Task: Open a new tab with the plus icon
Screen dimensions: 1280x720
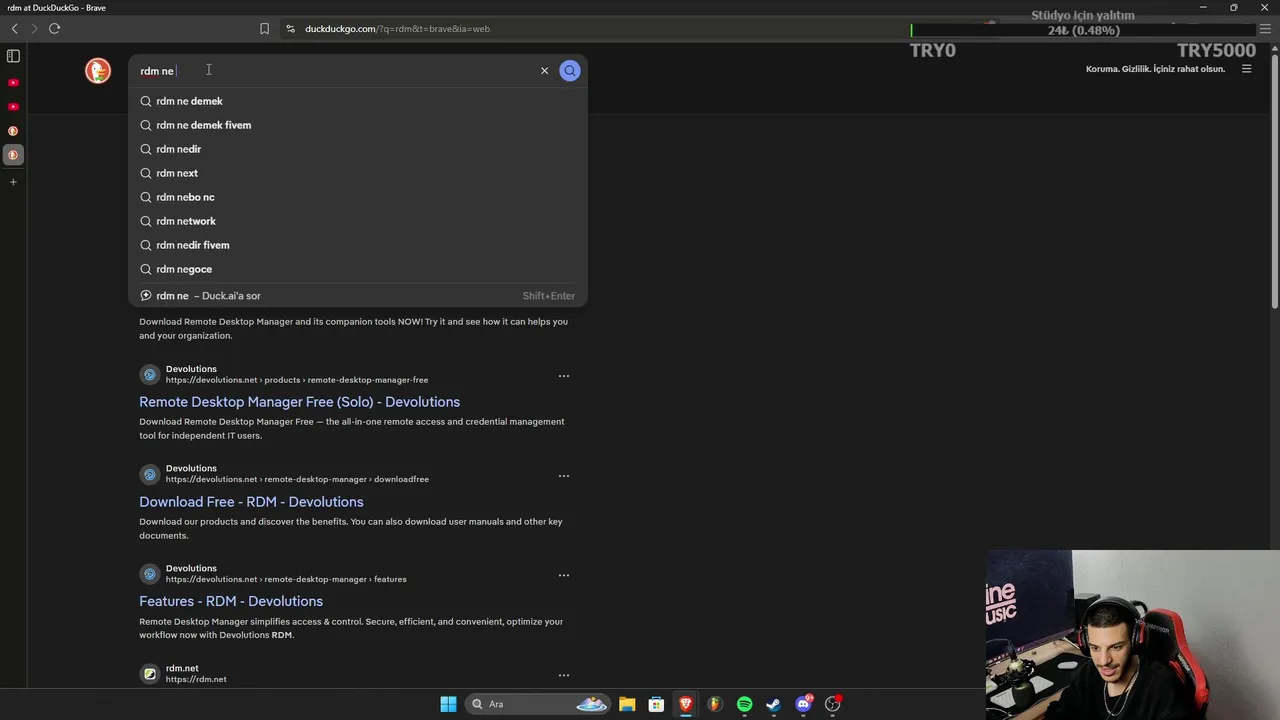Action: click(13, 182)
